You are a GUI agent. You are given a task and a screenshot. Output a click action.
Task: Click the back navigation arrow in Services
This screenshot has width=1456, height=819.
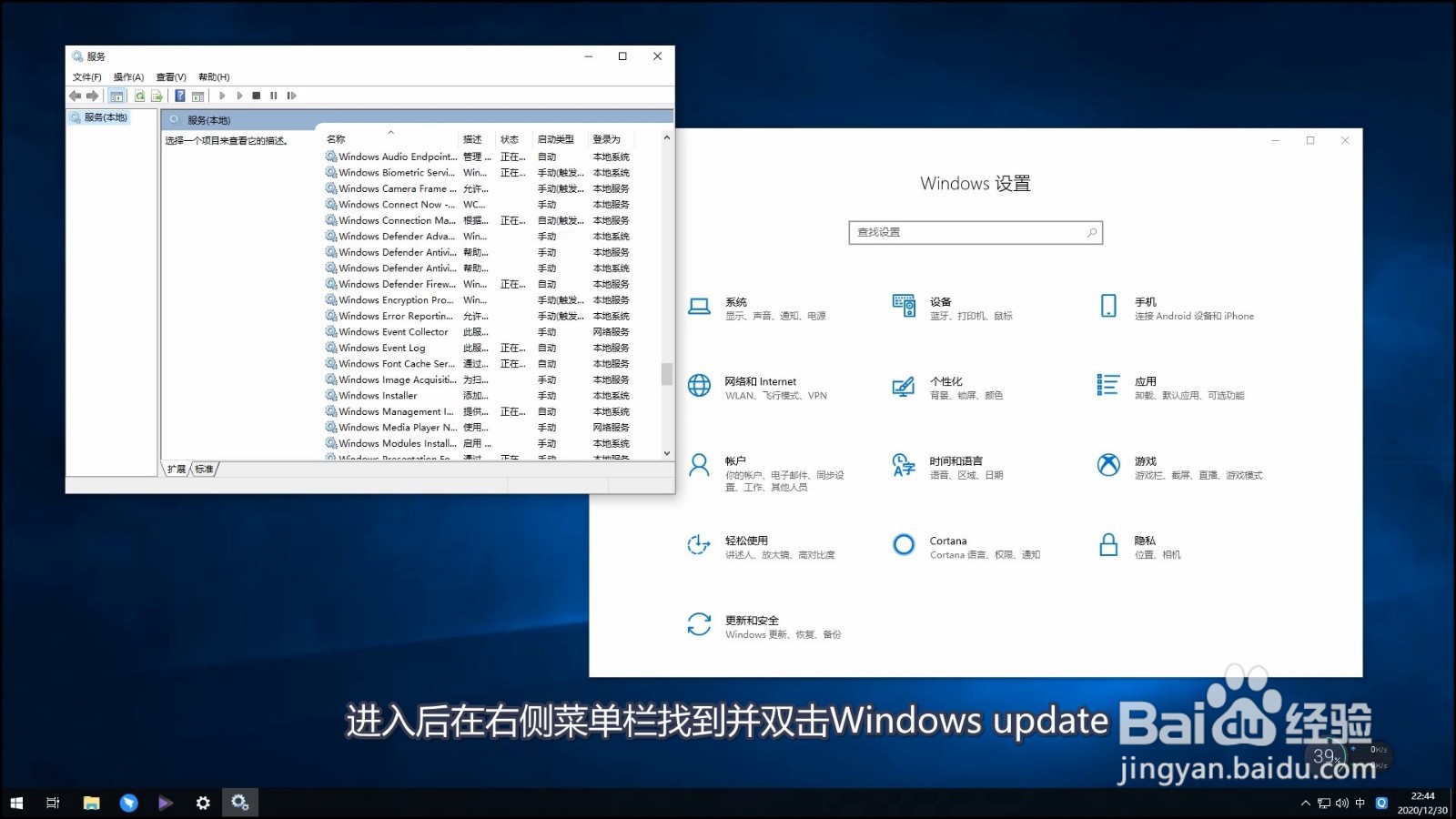(x=76, y=96)
